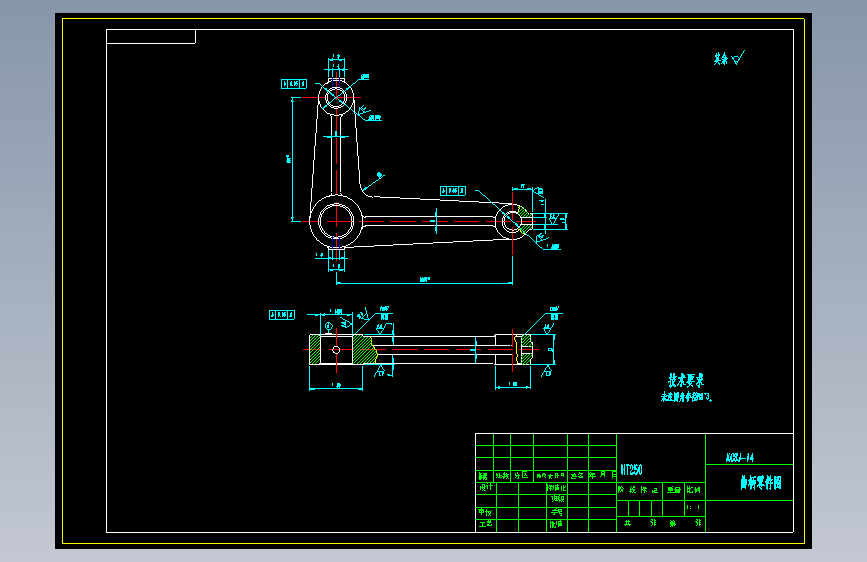867x562 pixels.
Task: Select the 分区 column header
Action: [x=521, y=476]
